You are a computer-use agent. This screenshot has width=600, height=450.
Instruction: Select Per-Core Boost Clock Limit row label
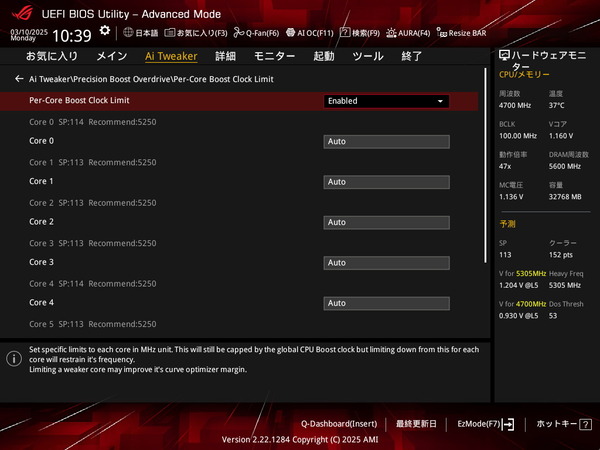[x=79, y=100]
